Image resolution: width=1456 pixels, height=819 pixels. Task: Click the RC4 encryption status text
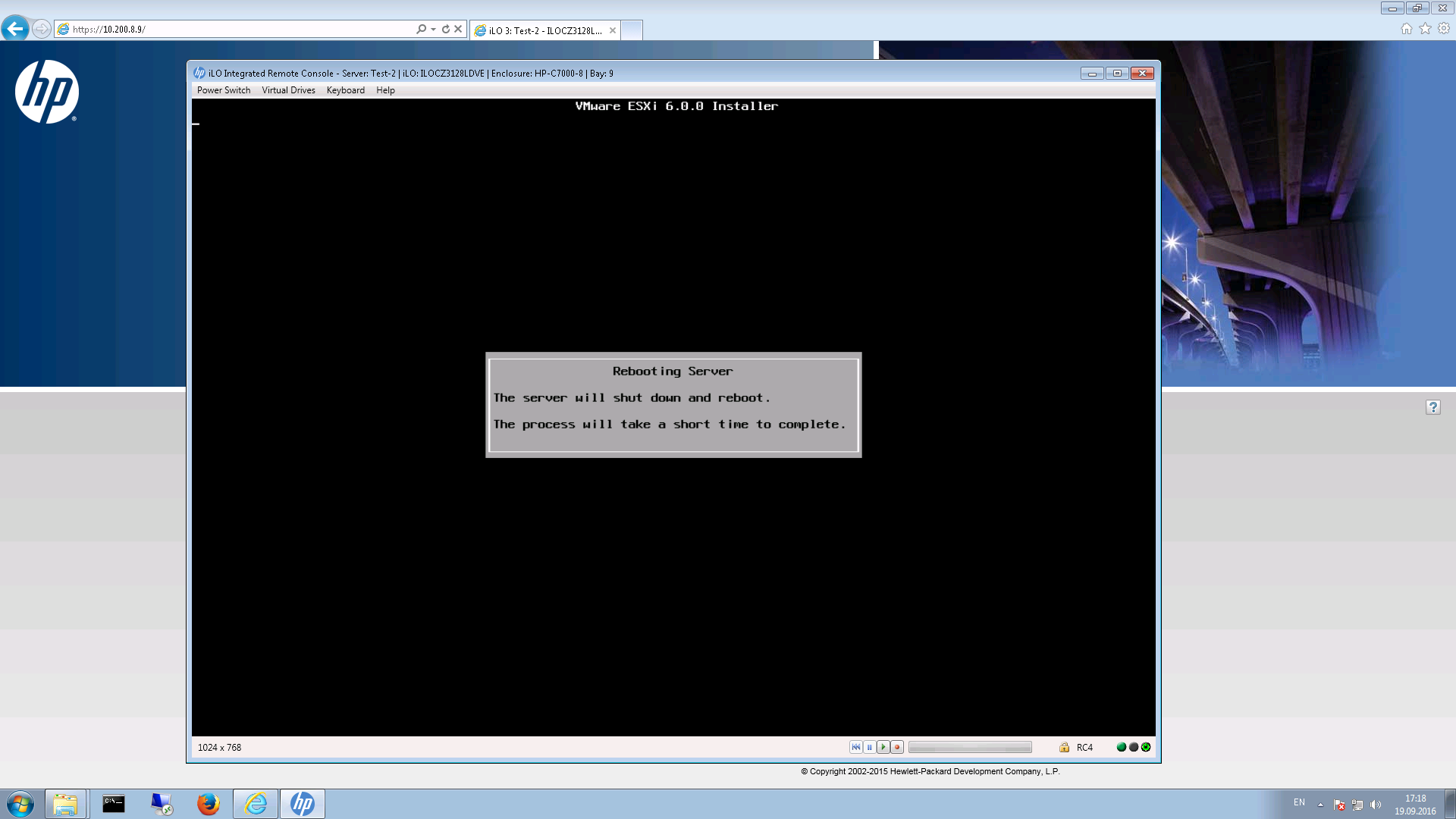1084,748
